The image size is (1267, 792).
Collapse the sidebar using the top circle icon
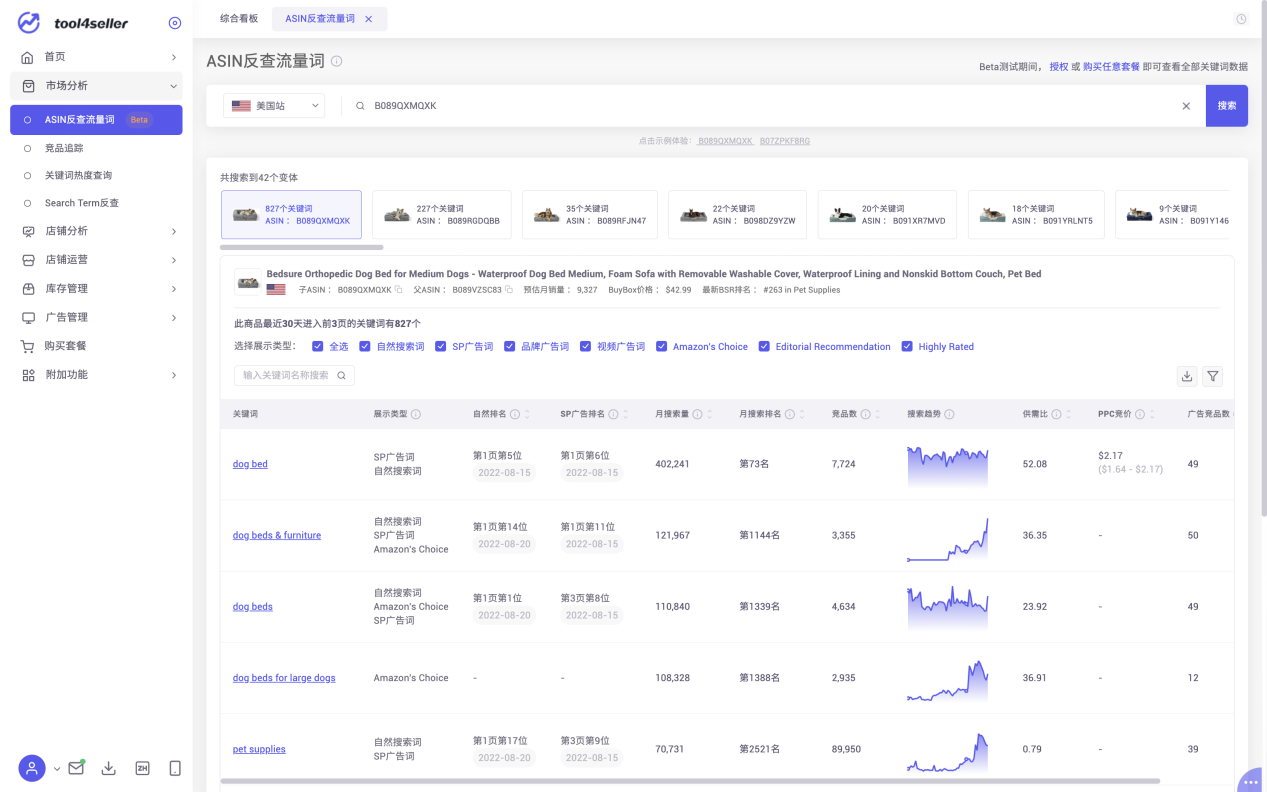pos(175,23)
